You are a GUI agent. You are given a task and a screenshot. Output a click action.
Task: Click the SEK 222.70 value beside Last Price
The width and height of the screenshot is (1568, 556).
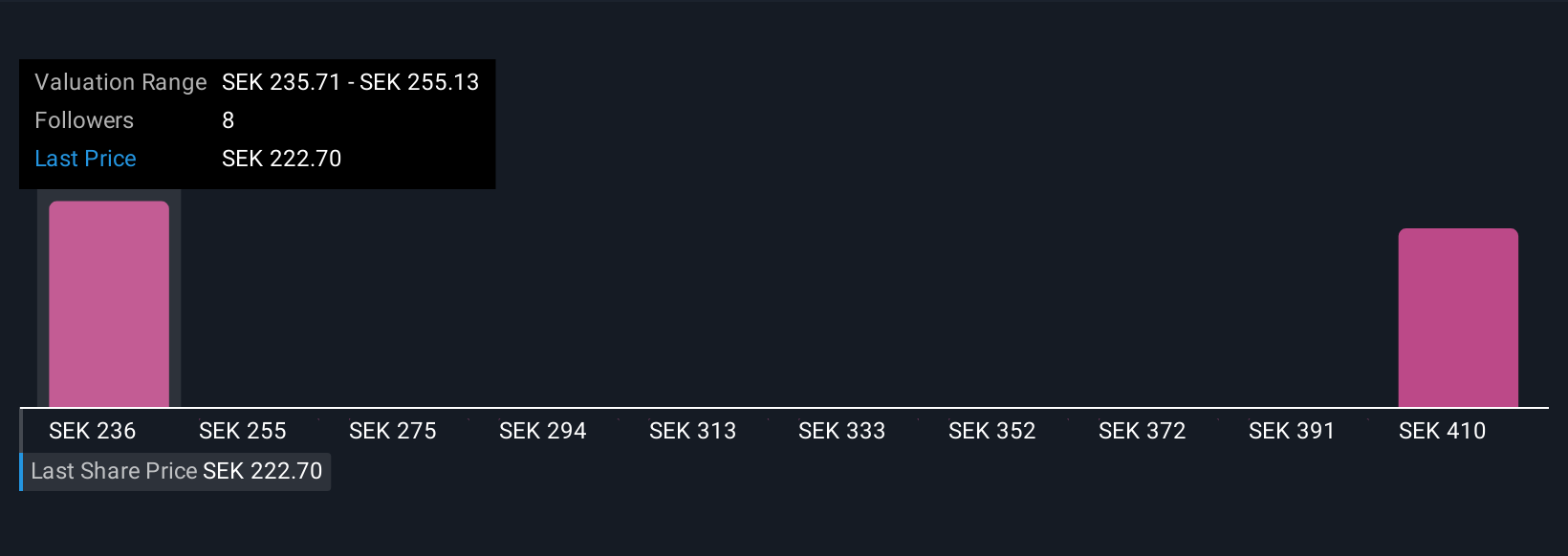click(x=282, y=159)
